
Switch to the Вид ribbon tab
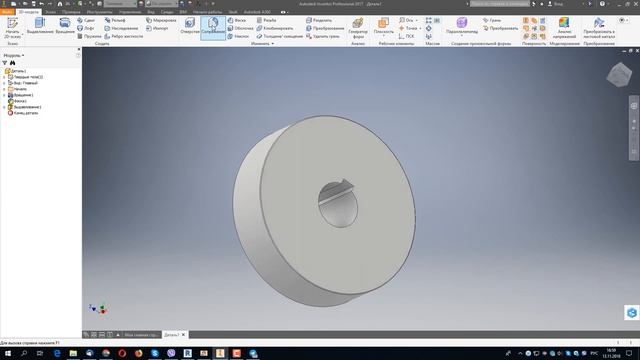151,12
